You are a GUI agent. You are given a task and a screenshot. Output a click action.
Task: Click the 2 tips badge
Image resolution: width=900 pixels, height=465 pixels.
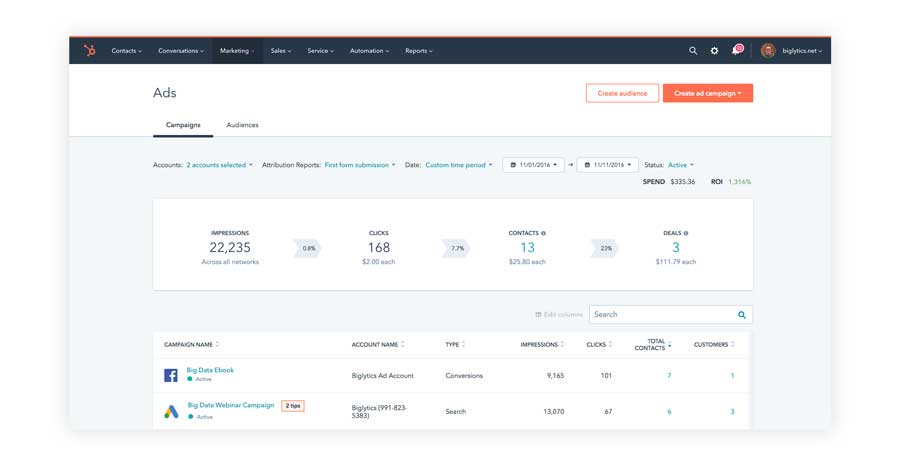(293, 406)
